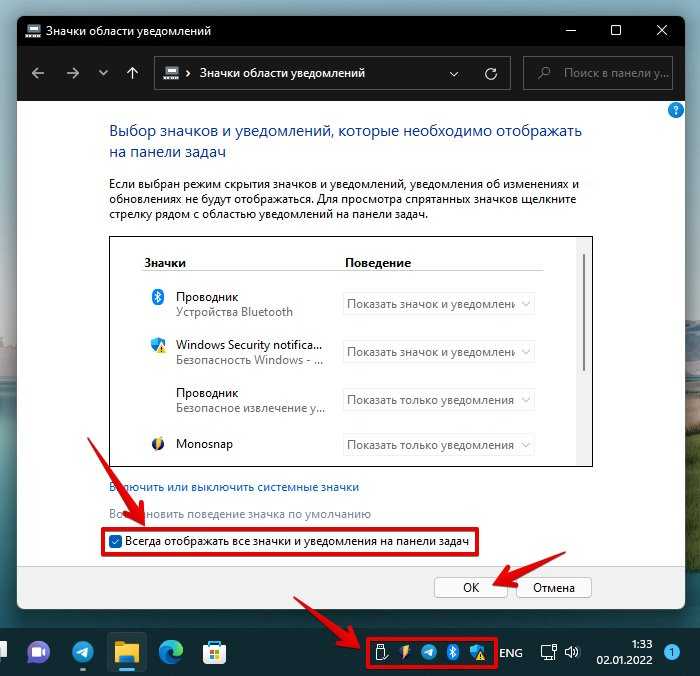
Task: Switch input language via ENG indicator
Action: click(511, 653)
